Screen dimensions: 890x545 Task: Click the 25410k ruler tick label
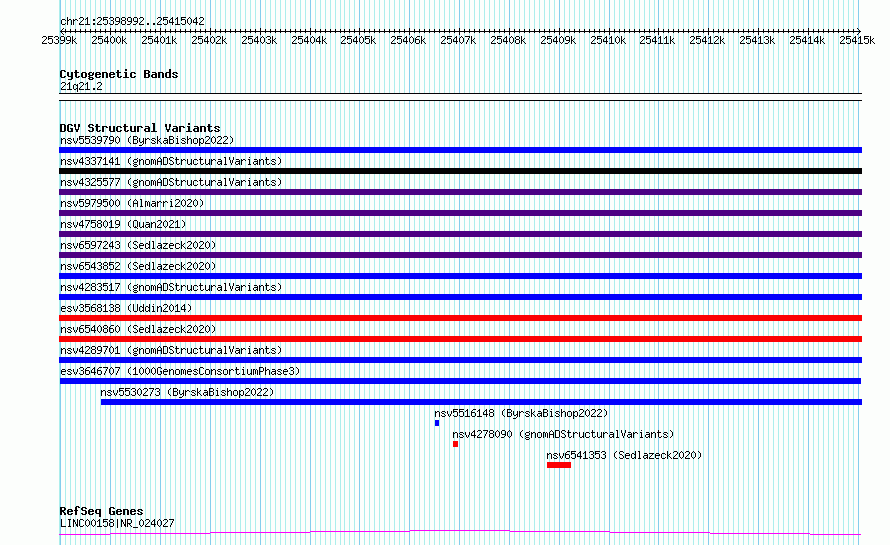[x=608, y=40]
